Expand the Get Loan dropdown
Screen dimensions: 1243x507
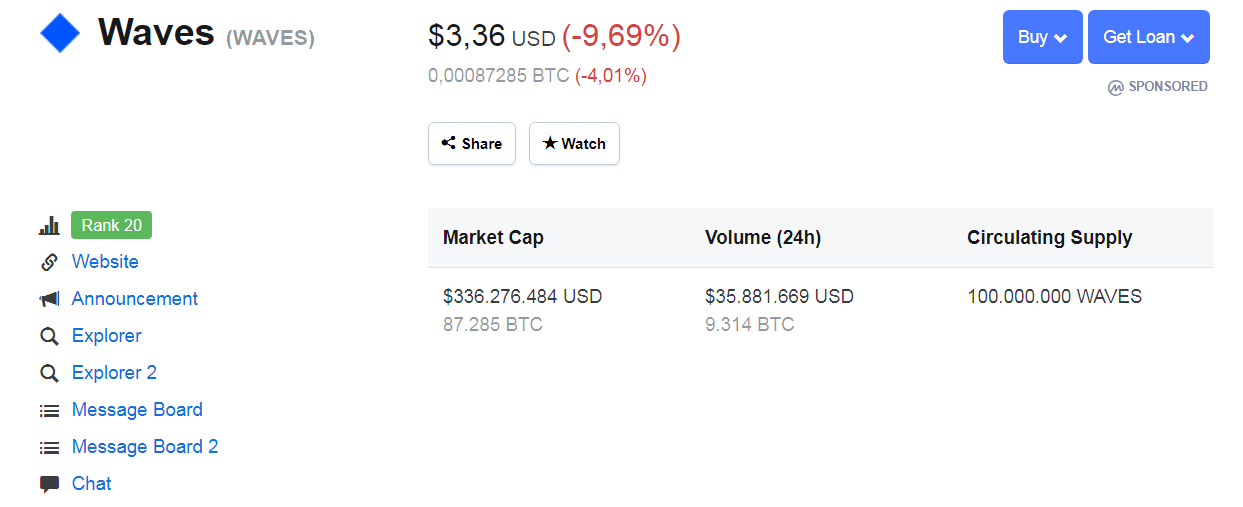[1149, 37]
